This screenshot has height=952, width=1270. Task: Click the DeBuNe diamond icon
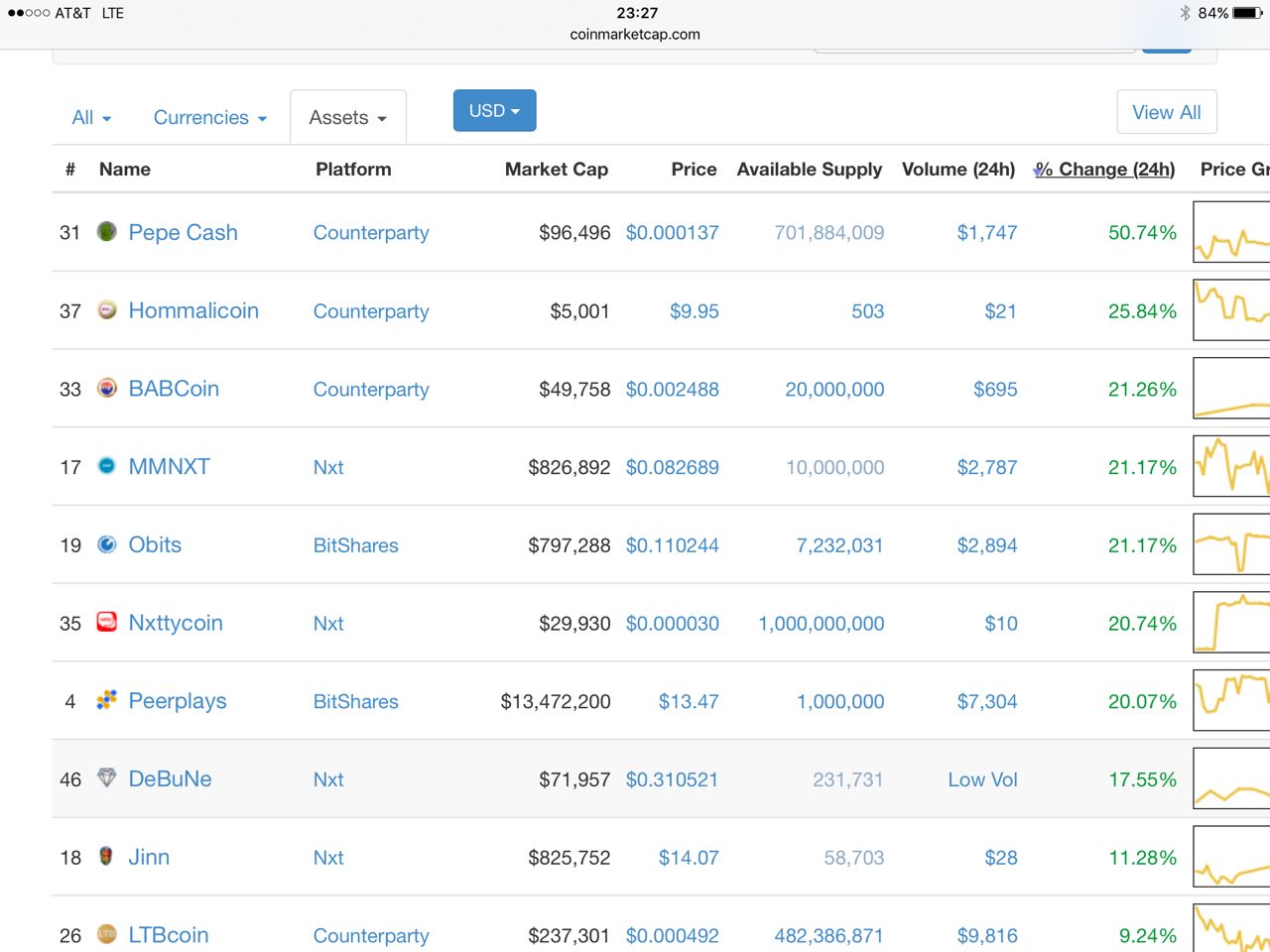click(107, 778)
